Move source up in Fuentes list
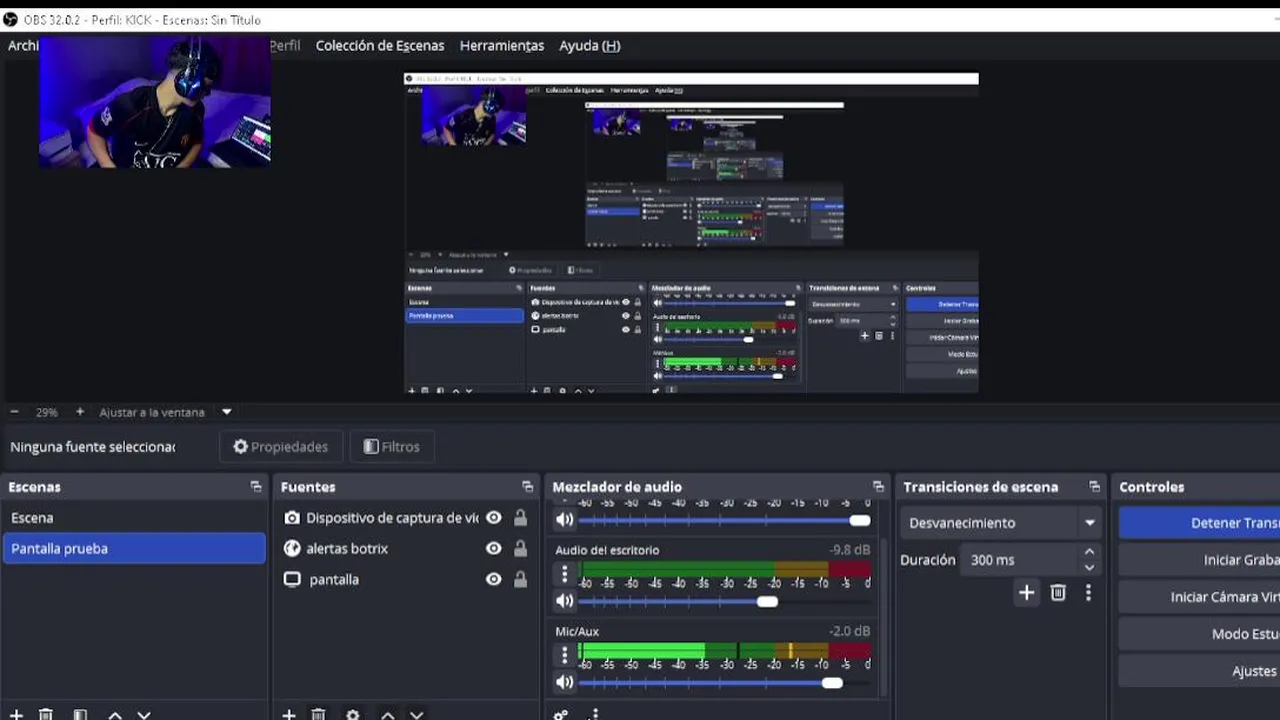The width and height of the screenshot is (1280, 720). [387, 714]
